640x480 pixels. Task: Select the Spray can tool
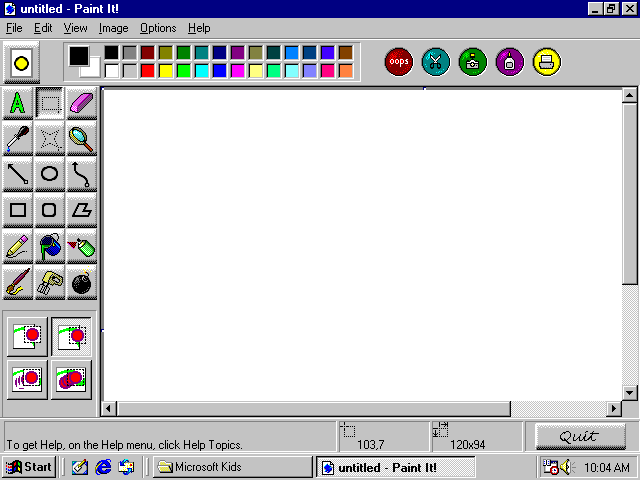pos(81,245)
